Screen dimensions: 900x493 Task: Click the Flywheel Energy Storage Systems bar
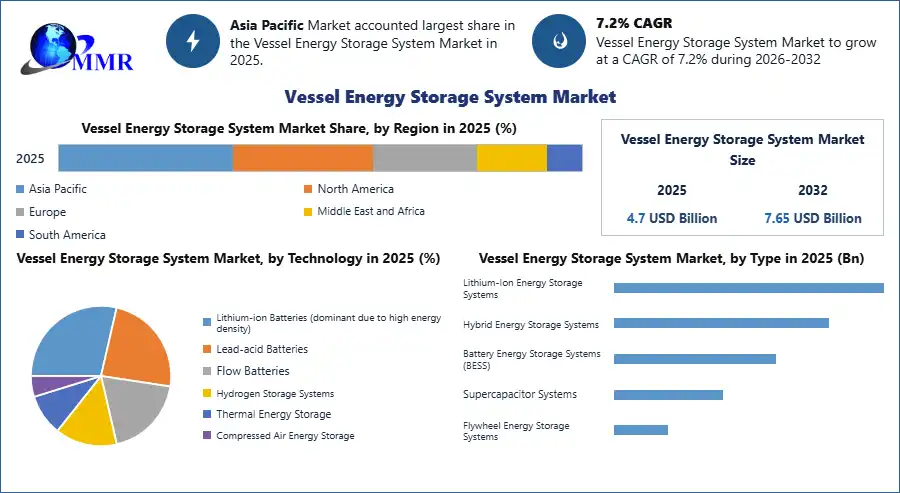(x=641, y=430)
